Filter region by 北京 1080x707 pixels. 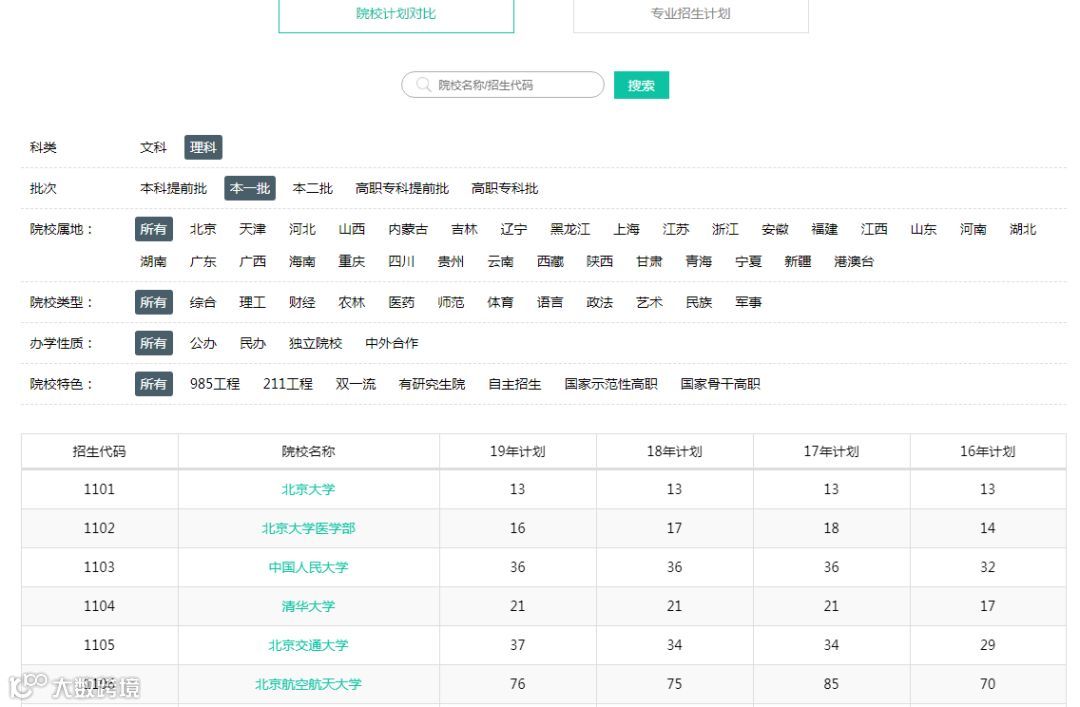point(203,229)
